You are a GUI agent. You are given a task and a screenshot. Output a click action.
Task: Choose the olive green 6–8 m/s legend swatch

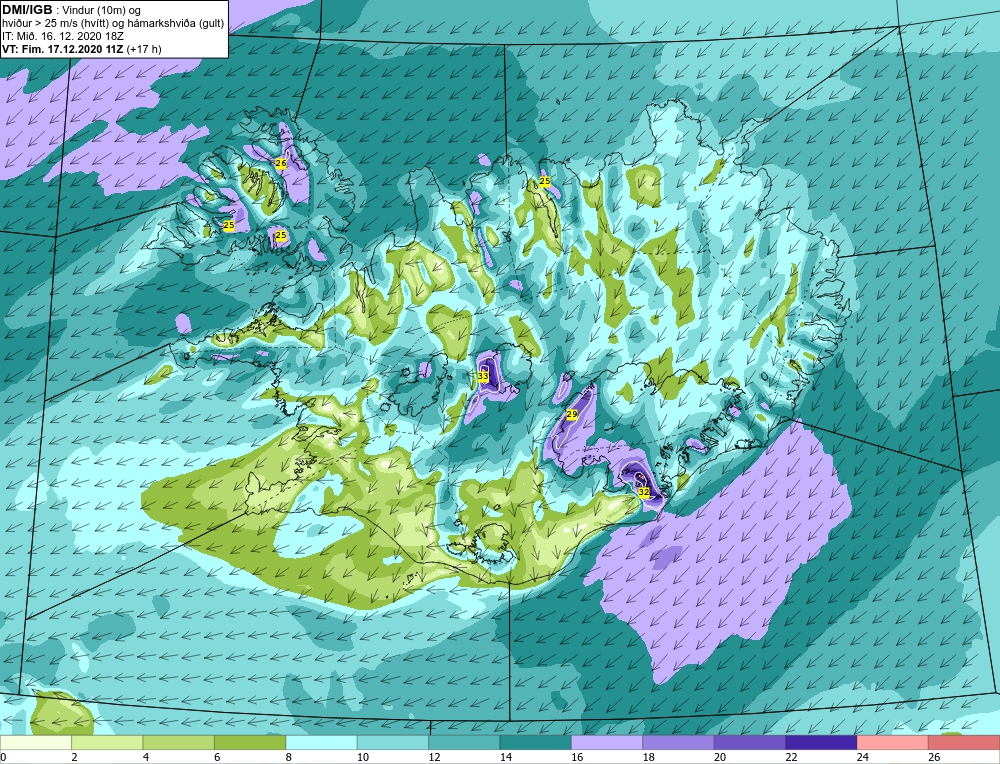250,743
